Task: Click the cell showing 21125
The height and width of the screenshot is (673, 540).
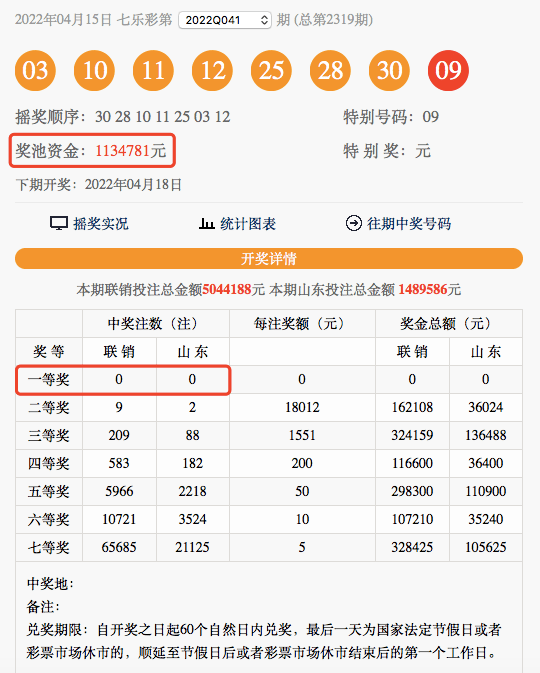Action: [x=192, y=548]
